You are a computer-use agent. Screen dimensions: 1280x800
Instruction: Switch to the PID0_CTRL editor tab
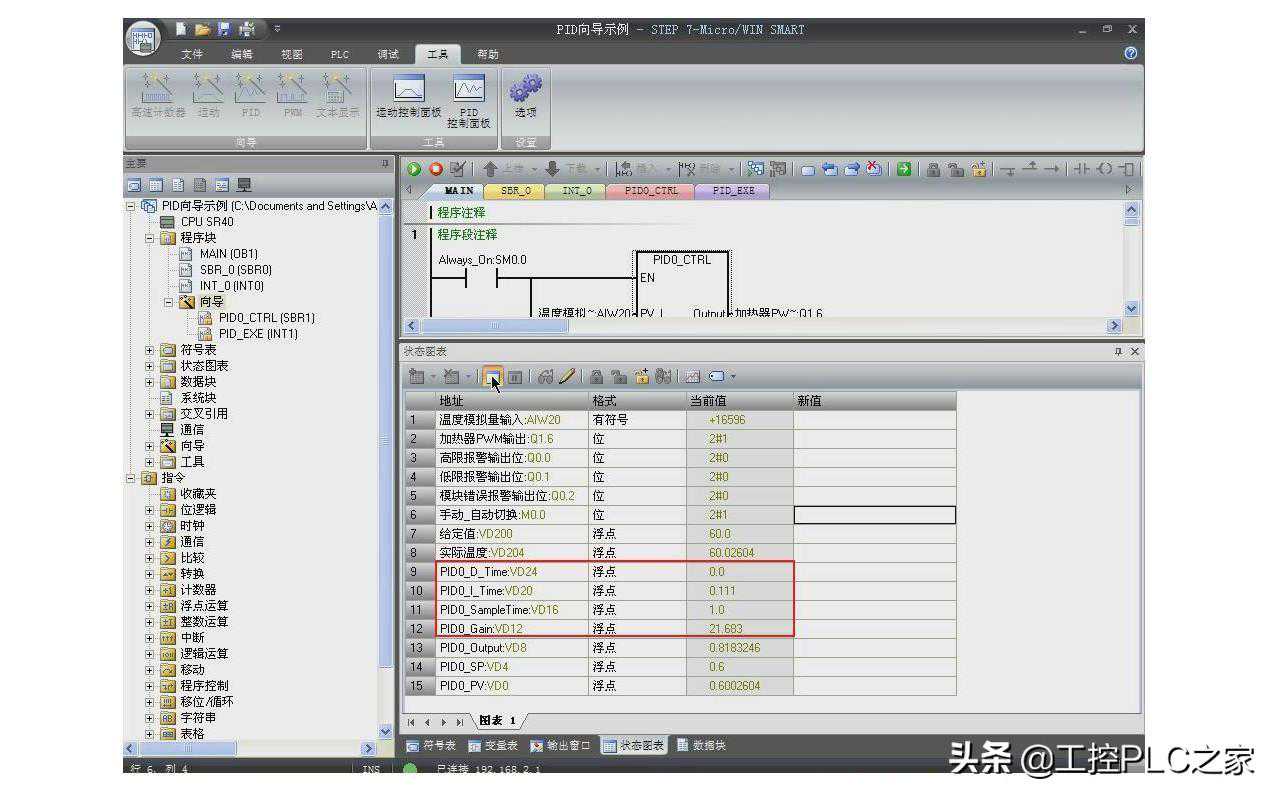pos(650,190)
